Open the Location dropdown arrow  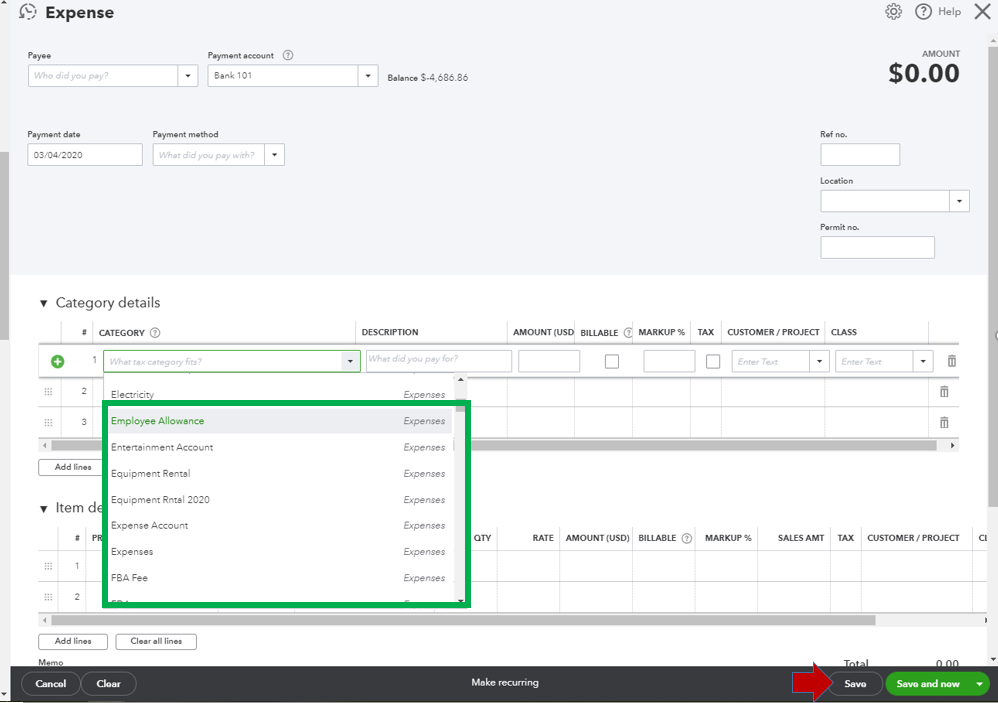(x=959, y=201)
